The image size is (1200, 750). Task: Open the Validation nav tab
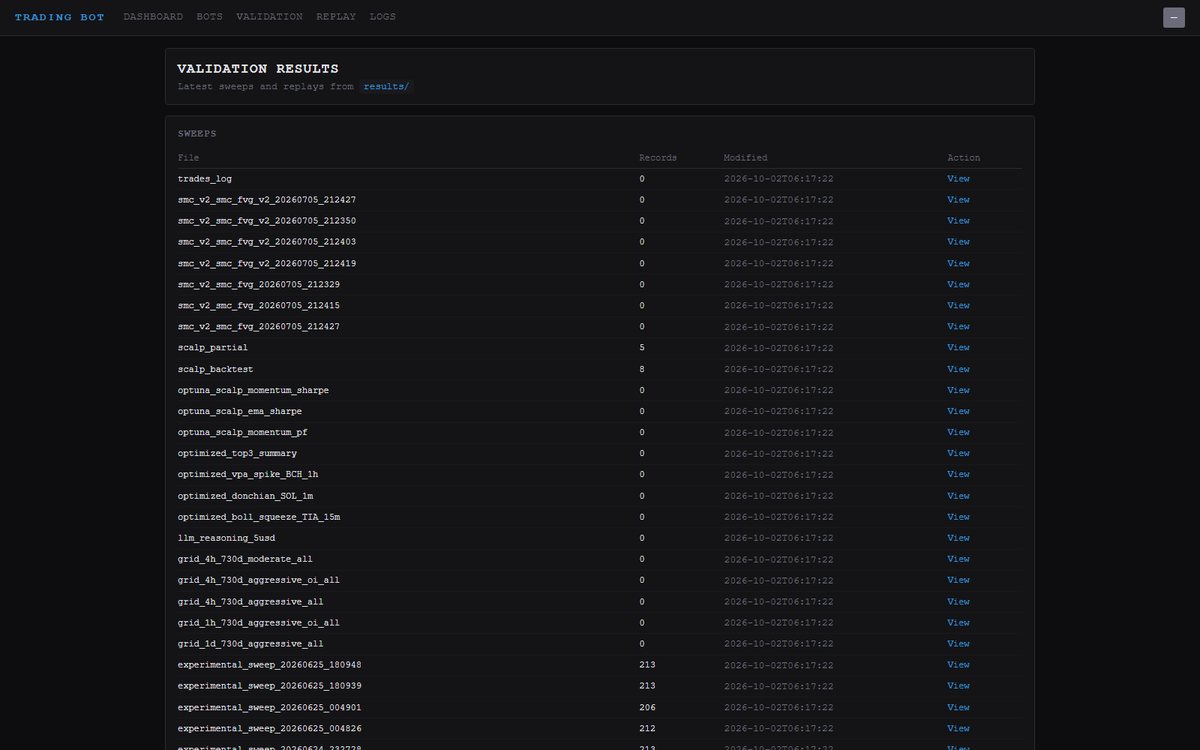point(270,17)
